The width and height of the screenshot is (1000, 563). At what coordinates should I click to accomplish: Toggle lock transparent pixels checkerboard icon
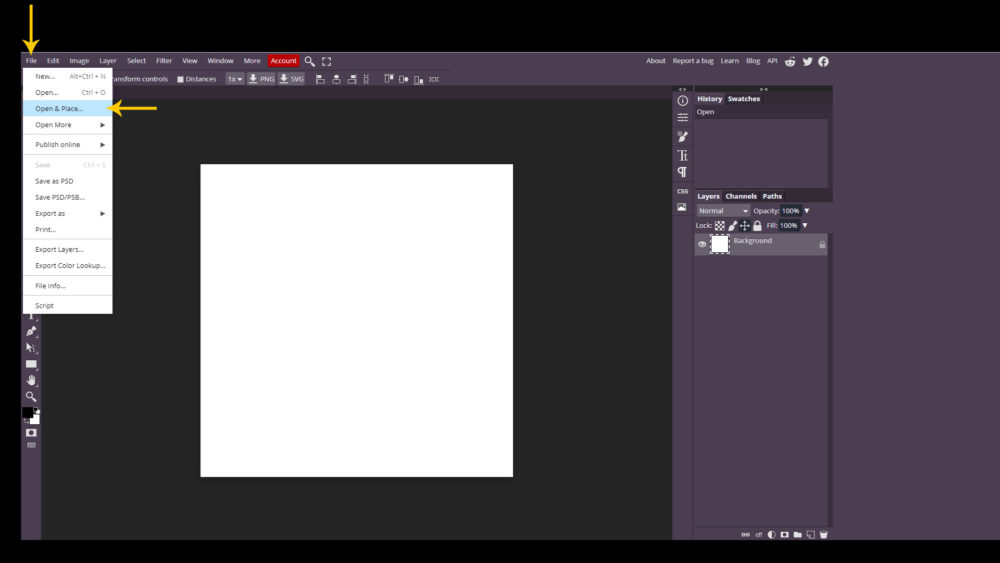719,226
